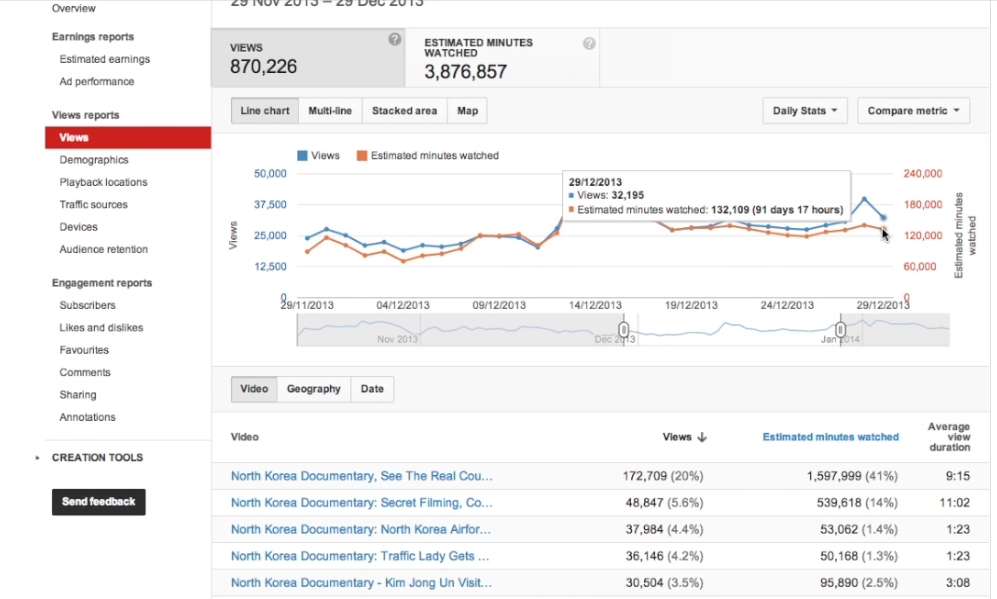Click orange Estimated minutes watched legend
The height and width of the screenshot is (599, 997).
(x=362, y=156)
